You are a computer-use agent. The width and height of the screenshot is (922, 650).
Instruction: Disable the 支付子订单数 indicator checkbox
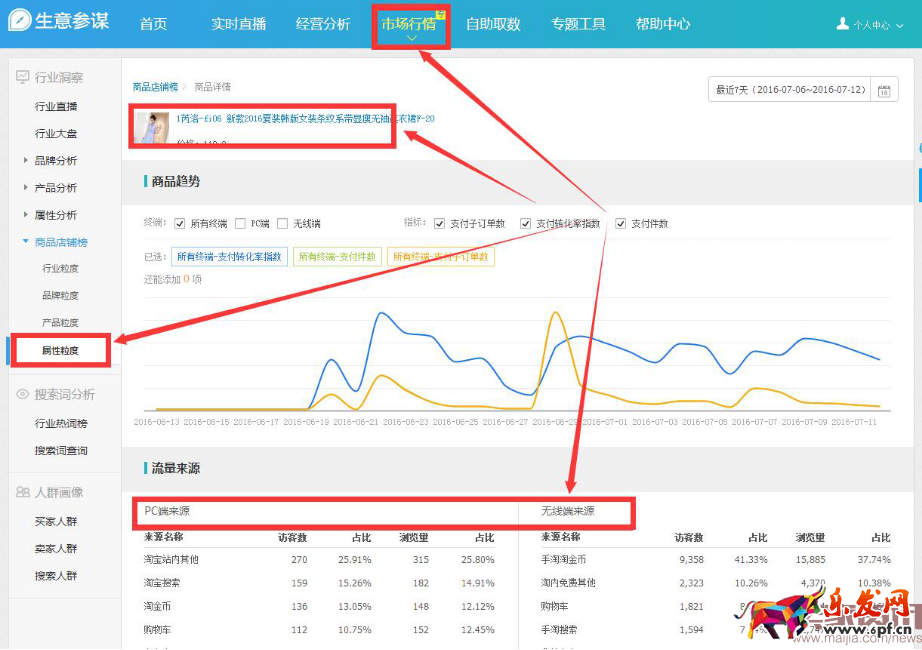(440, 223)
